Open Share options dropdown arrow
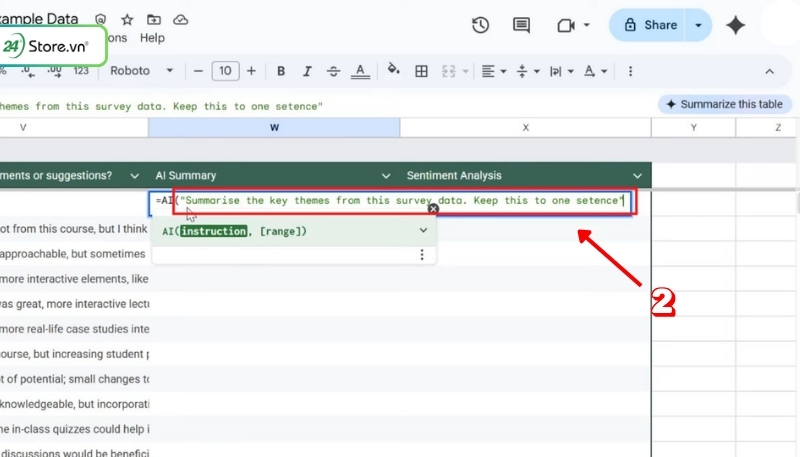800x457 pixels. (698, 25)
